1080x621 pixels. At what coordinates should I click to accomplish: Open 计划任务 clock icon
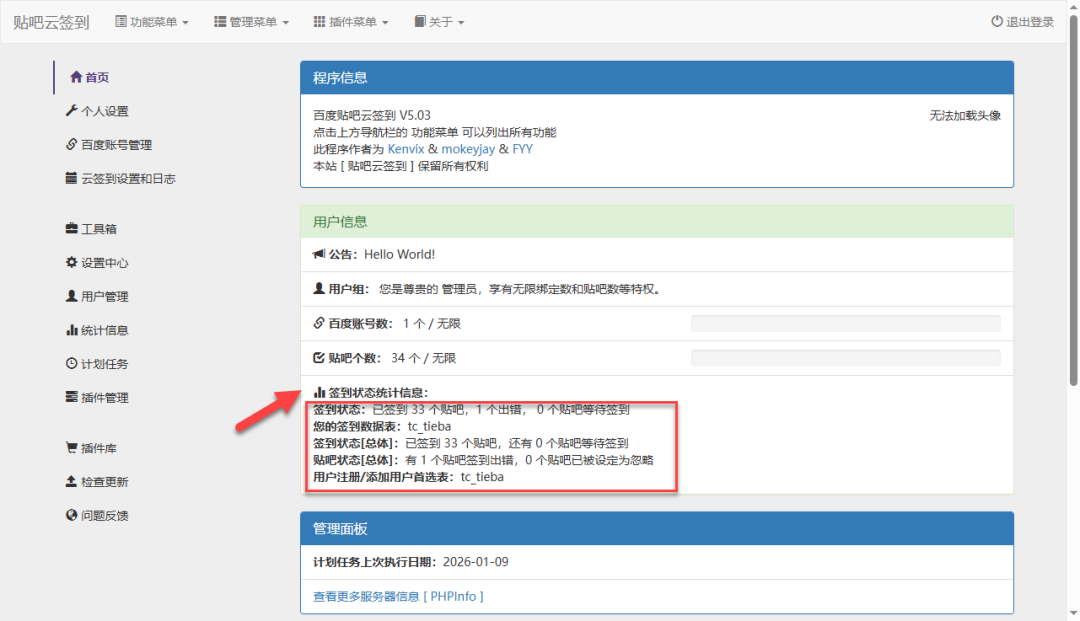tap(71, 363)
